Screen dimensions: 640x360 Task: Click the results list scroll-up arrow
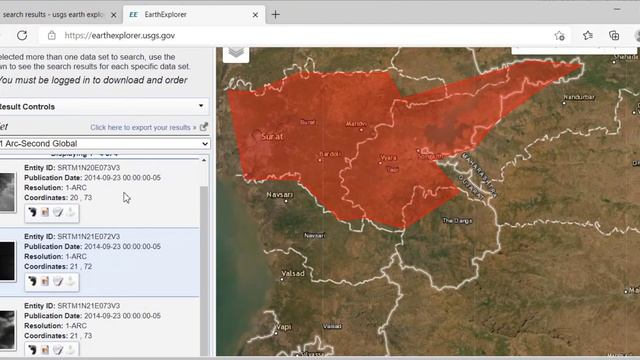(204, 160)
